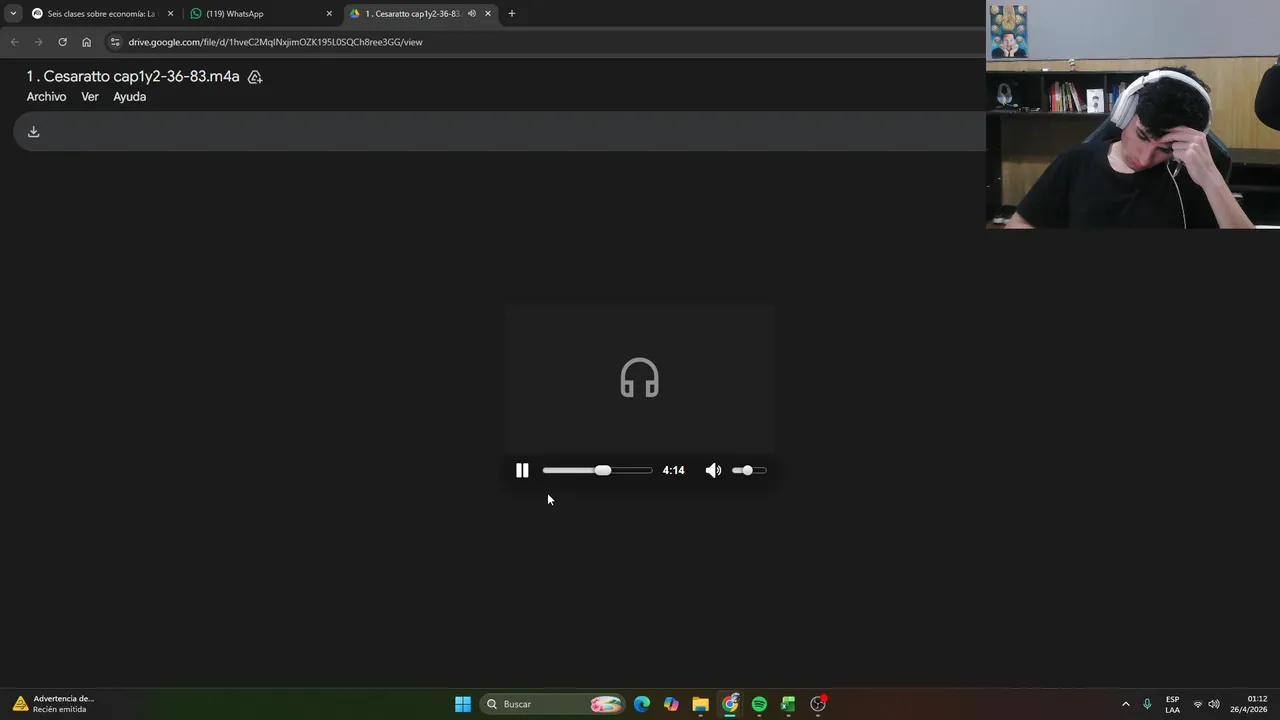Open a new browser tab
The height and width of the screenshot is (720, 1280).
[511, 14]
